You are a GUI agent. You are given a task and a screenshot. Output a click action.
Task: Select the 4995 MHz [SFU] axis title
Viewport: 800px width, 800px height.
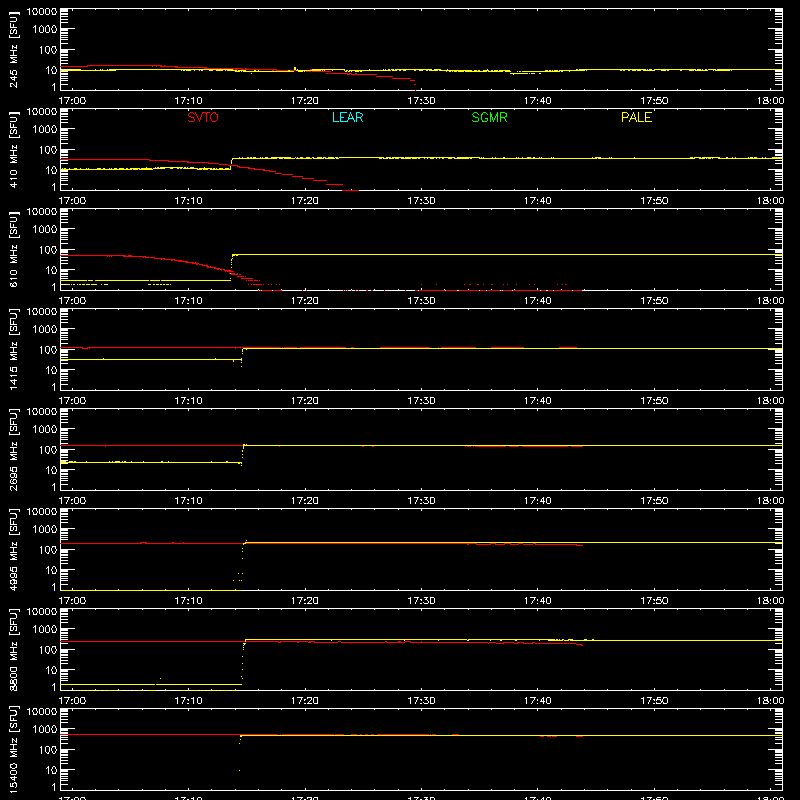point(13,549)
